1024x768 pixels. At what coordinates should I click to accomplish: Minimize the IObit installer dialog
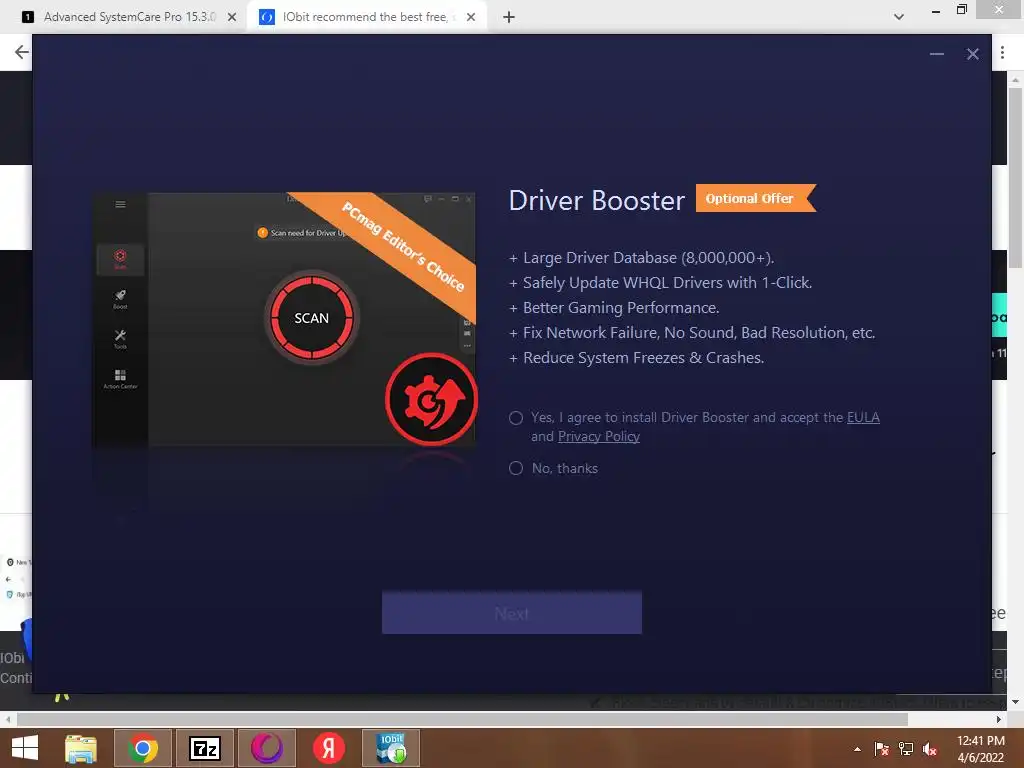click(936, 54)
